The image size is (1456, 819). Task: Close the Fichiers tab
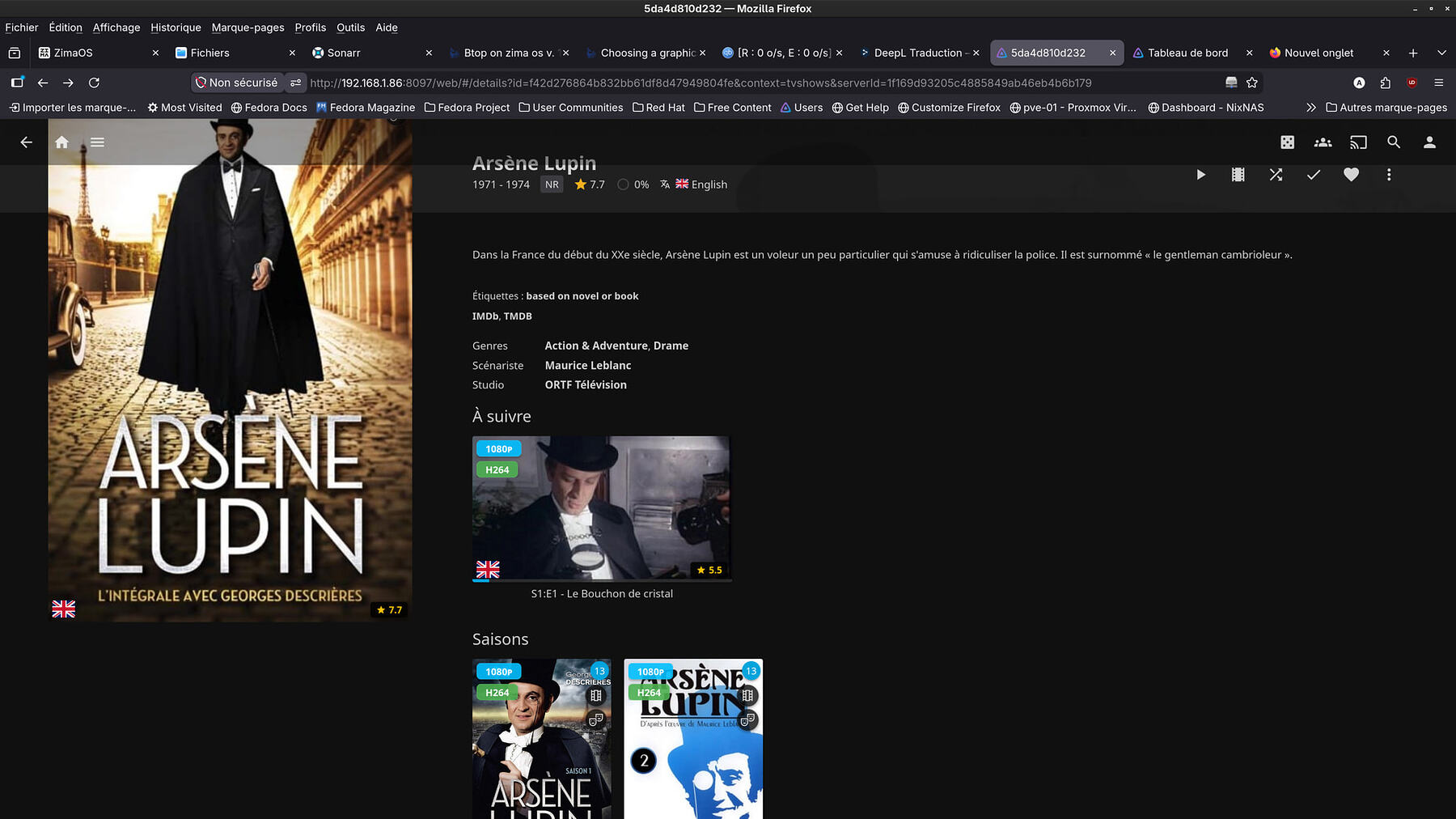(292, 53)
